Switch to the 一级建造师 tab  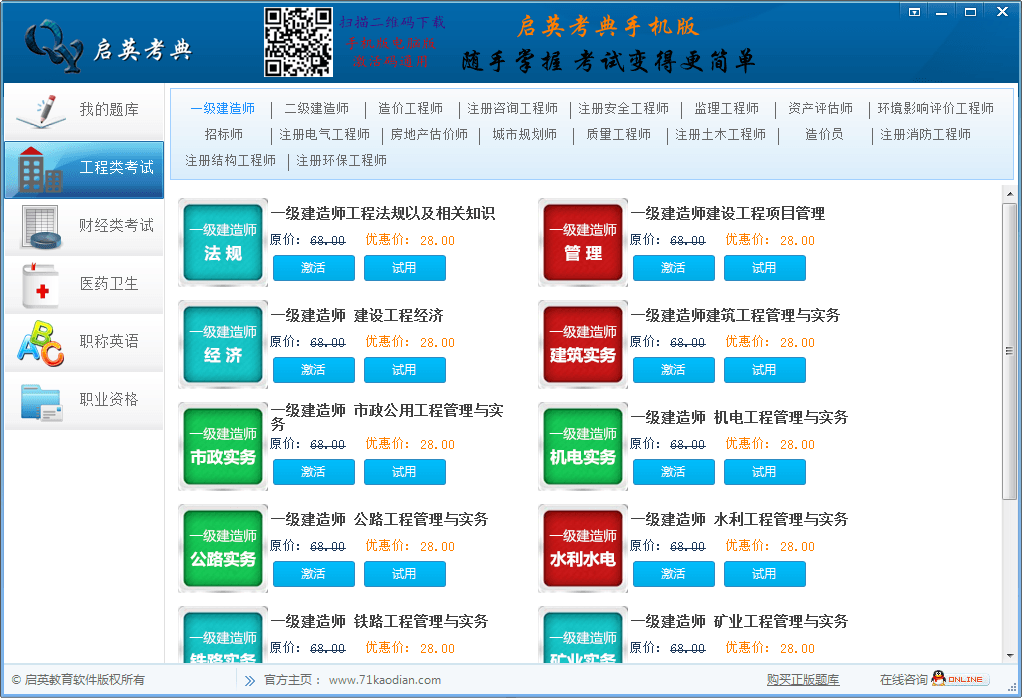[223, 108]
